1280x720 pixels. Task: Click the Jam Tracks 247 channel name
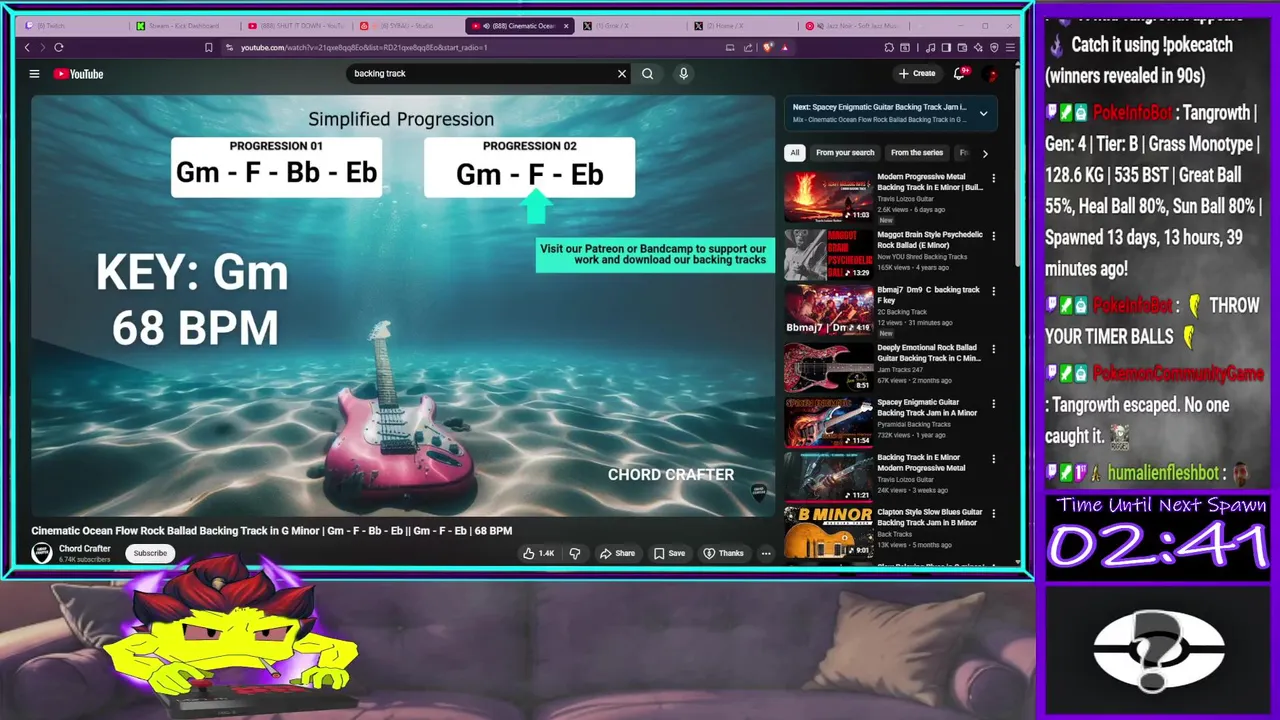click(x=900, y=370)
